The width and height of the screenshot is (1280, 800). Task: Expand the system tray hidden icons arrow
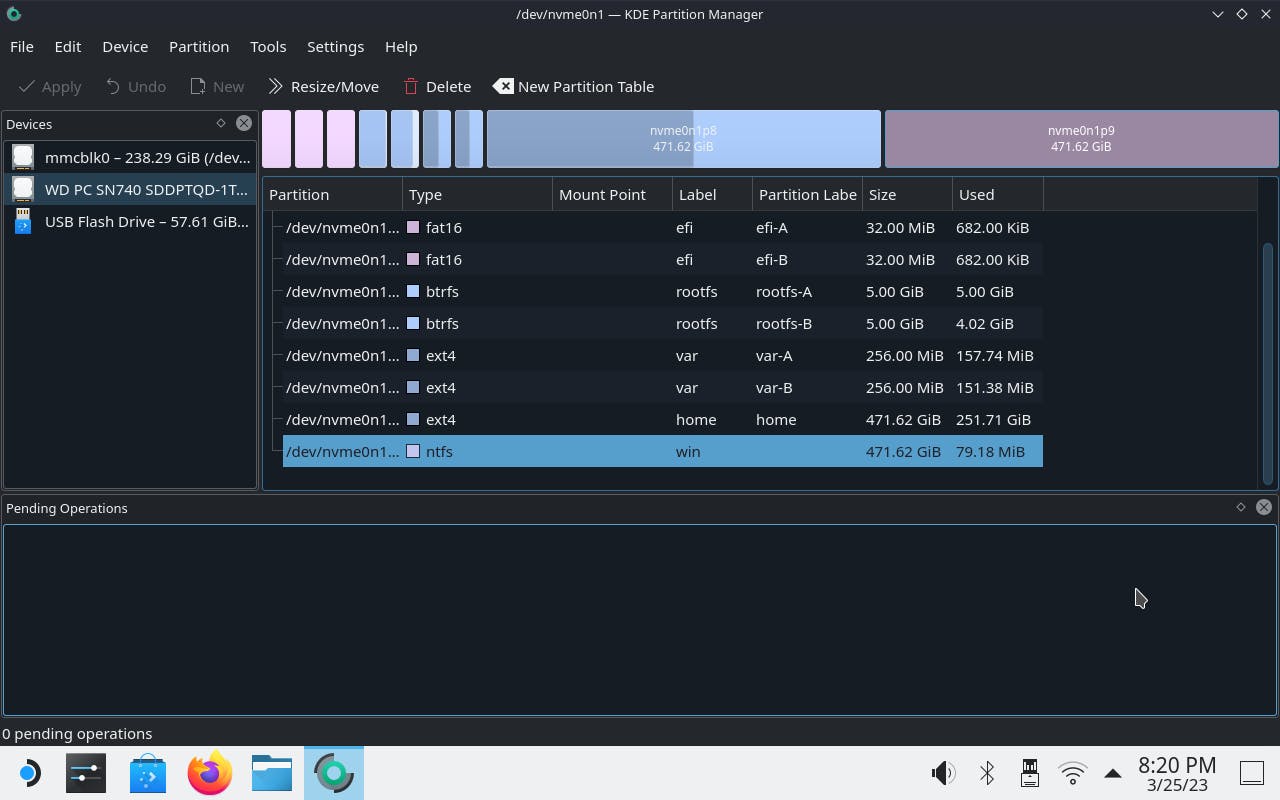point(1112,773)
